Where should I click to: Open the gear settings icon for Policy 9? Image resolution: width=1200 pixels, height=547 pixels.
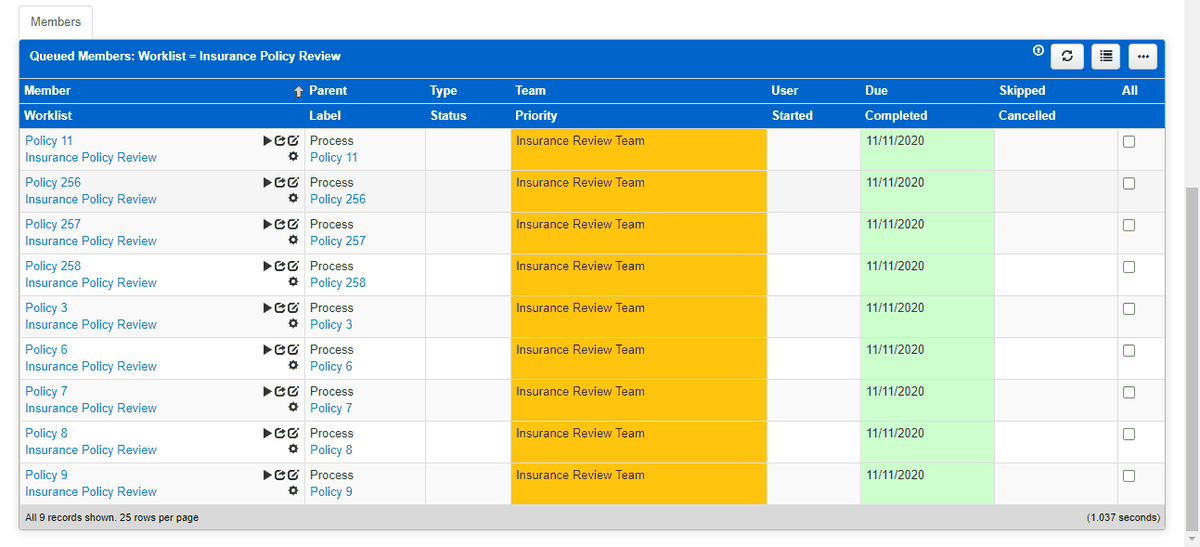293,491
